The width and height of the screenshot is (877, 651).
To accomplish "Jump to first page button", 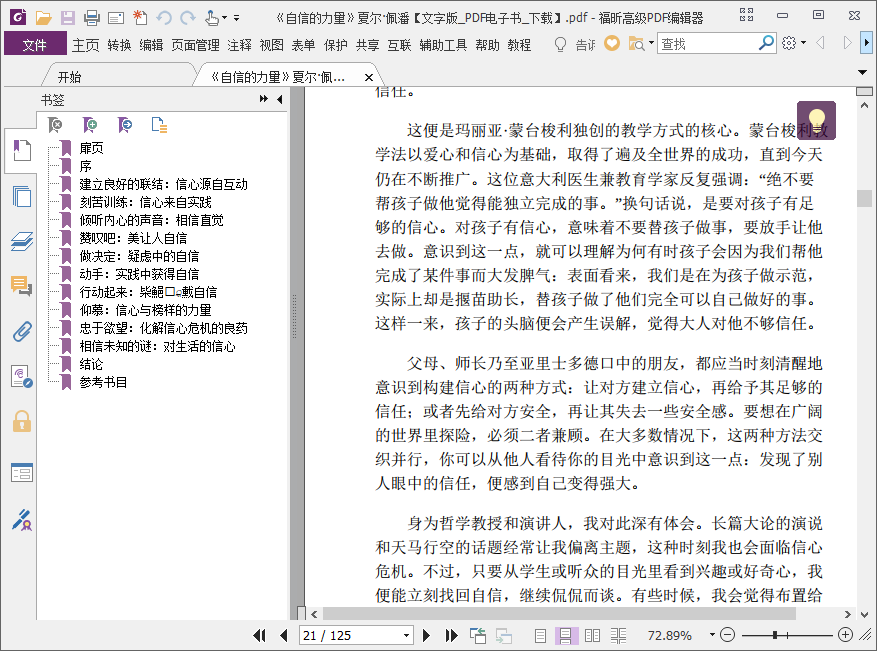I will tap(259, 635).
